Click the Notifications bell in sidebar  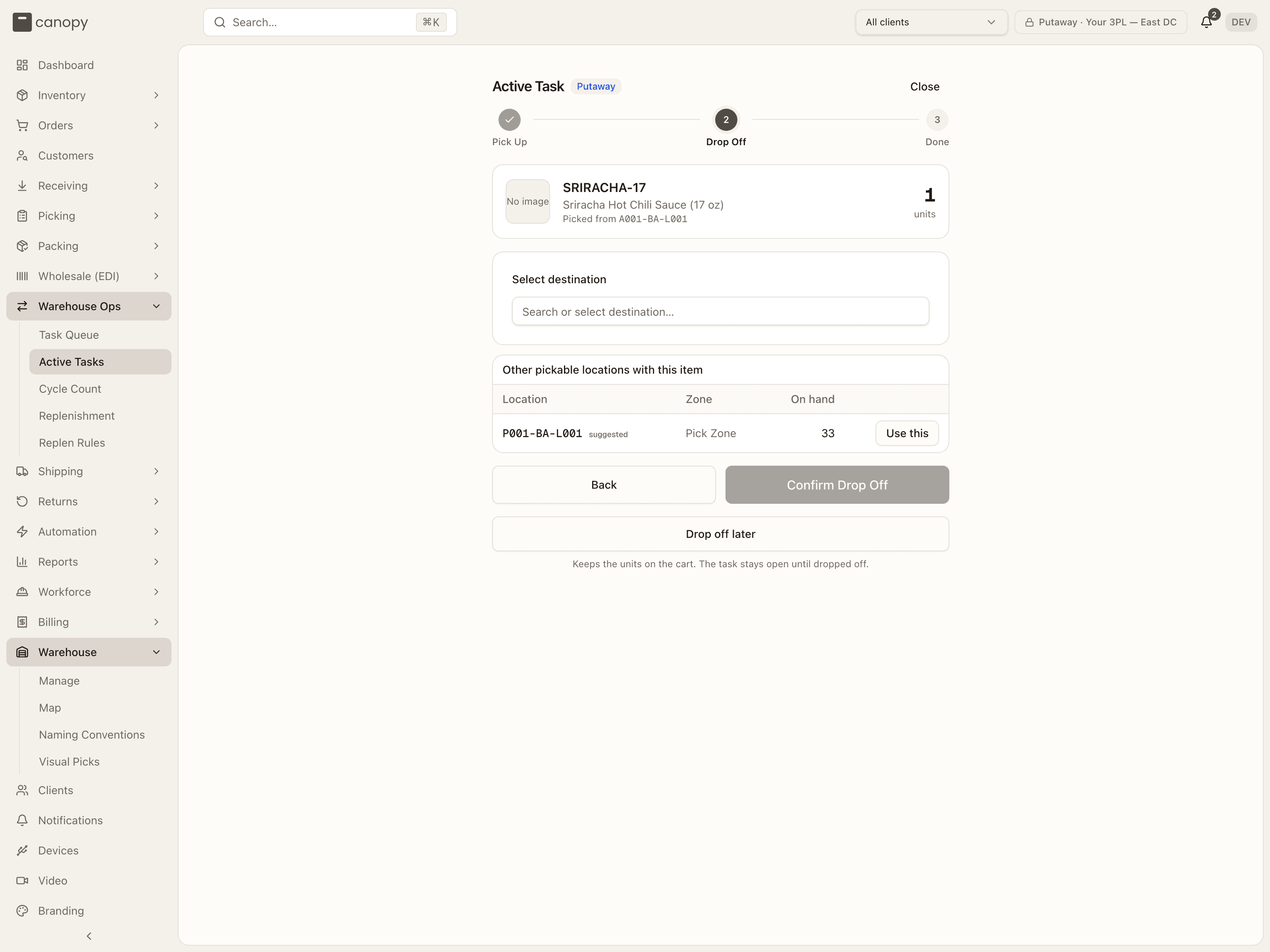[x=22, y=821]
